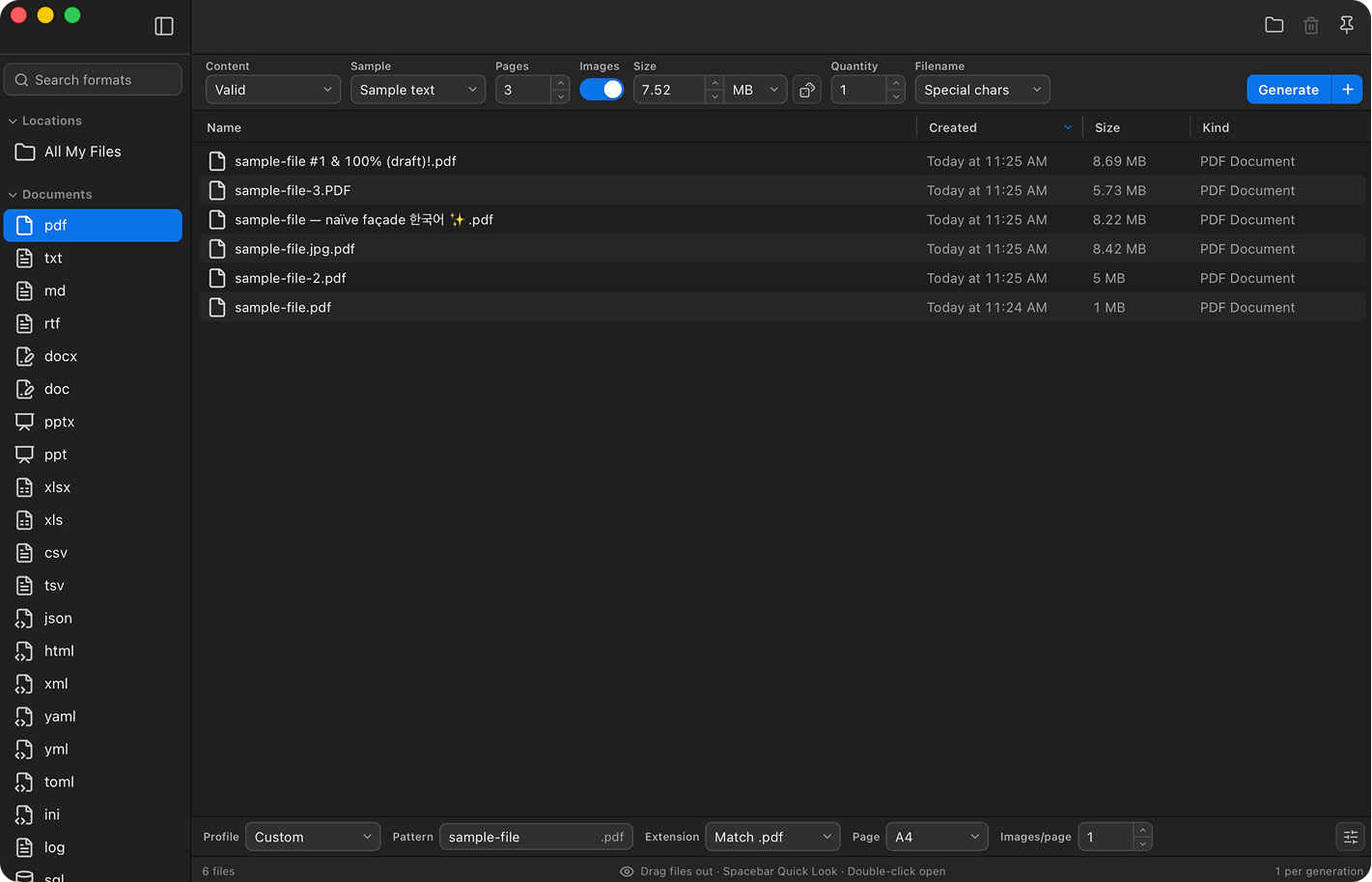Click the trash delete icon
Viewport: 1372px width, 882px height.
1311,25
